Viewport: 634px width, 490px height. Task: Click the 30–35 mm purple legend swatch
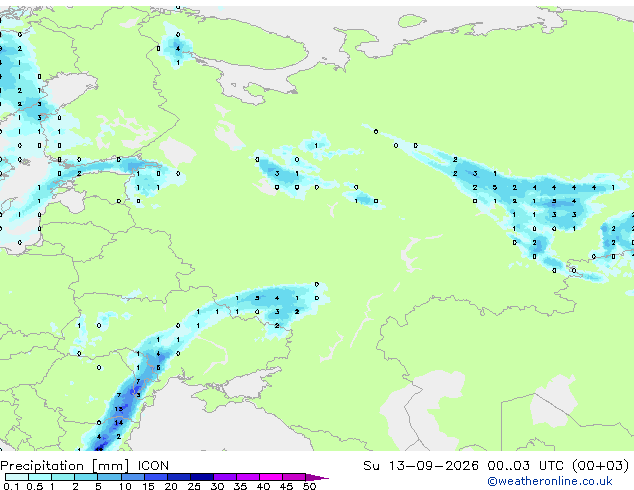click(225, 477)
